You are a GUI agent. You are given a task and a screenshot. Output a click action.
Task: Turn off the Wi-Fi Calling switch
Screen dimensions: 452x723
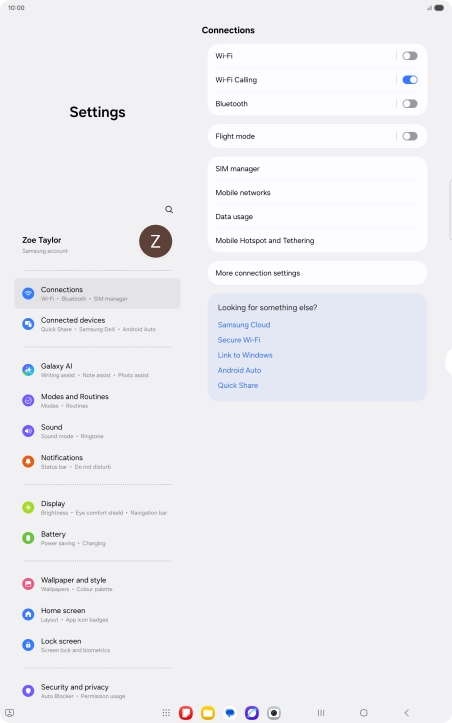[x=410, y=80]
